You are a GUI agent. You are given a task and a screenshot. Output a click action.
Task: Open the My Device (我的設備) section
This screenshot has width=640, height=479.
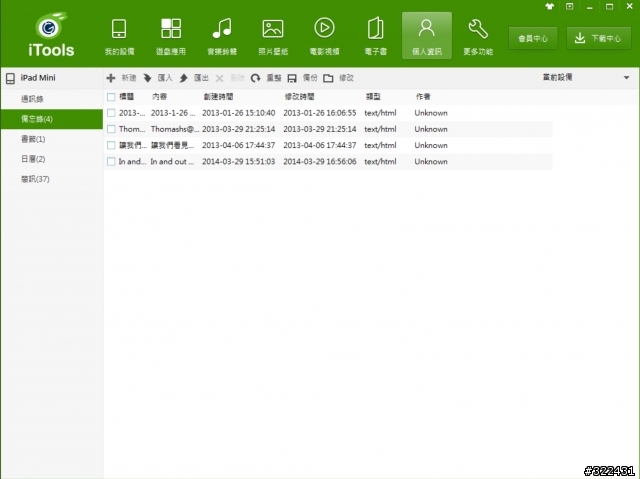tap(119, 36)
